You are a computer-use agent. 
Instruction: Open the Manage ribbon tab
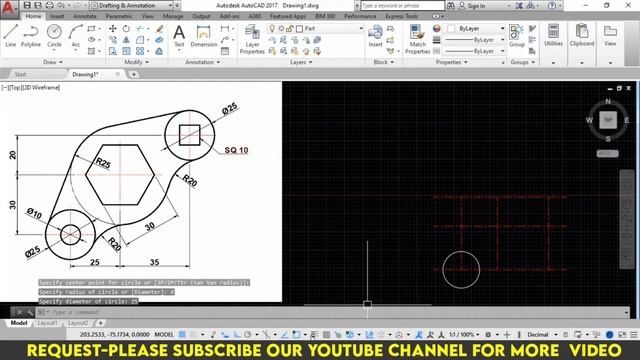(173, 16)
